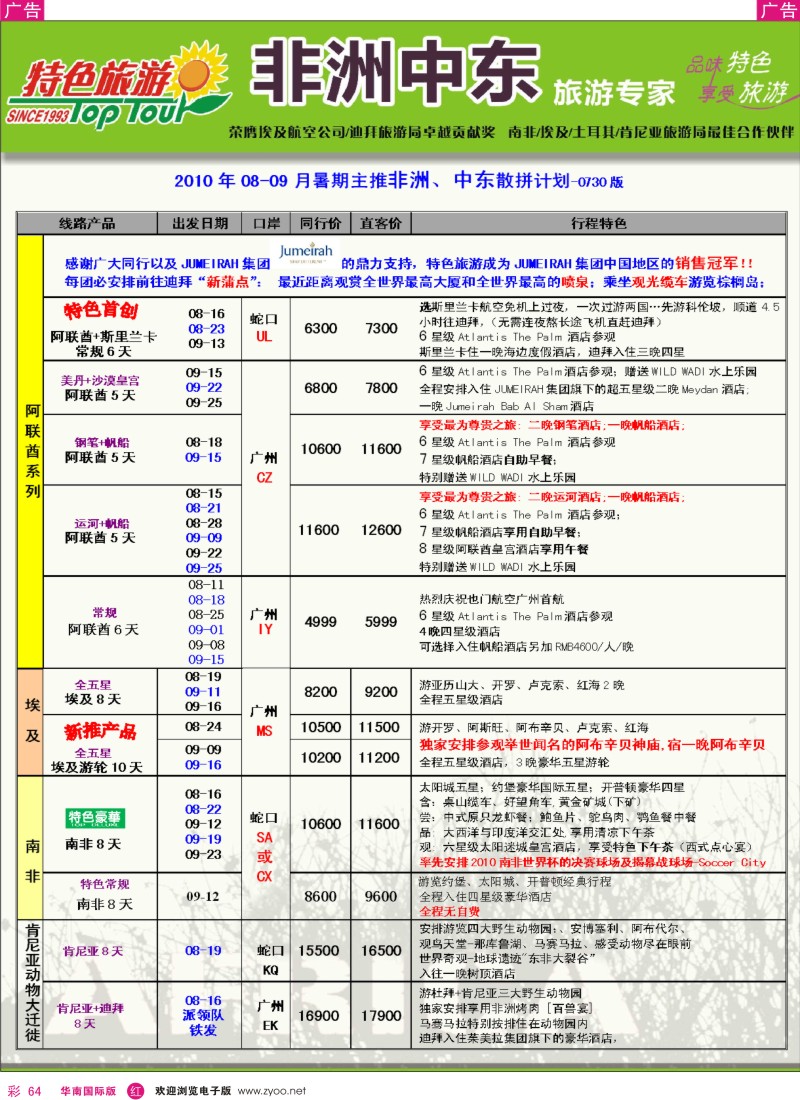This screenshot has width=800, height=1100.
Task: Click the 8600 price for 南非8天
Action: click(x=321, y=897)
